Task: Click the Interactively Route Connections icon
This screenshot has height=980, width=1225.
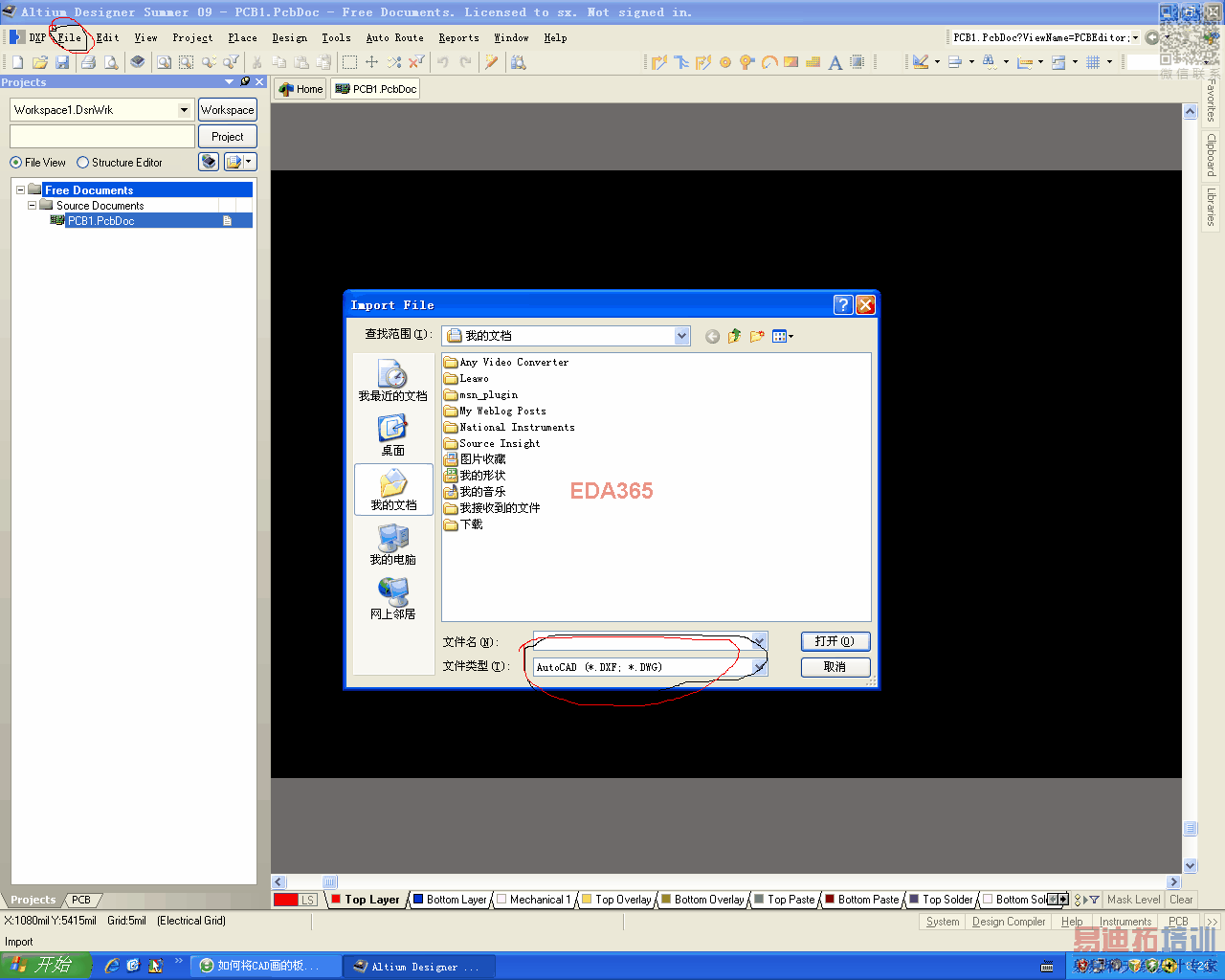Action: [659, 62]
